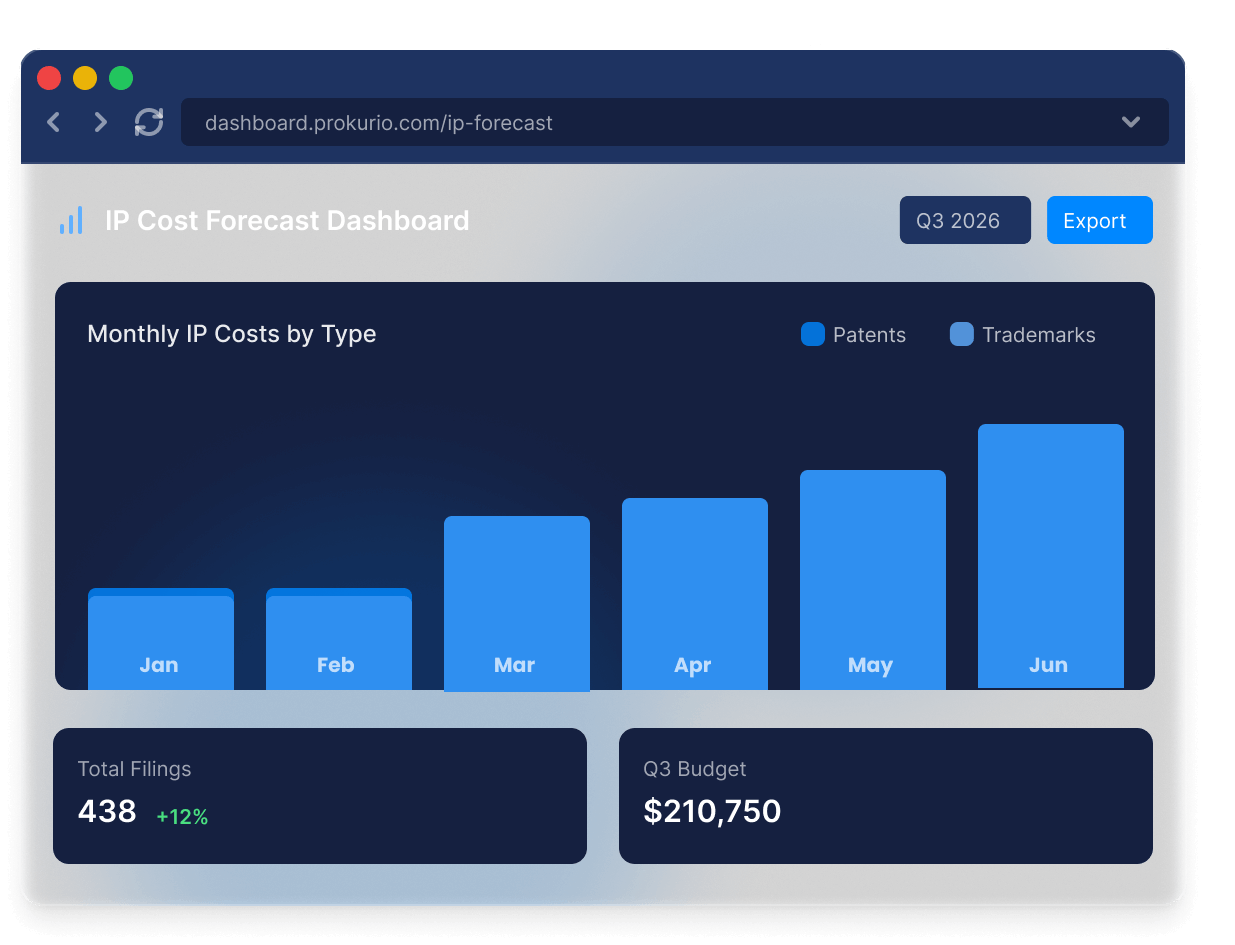Viewport: 1235px width, 945px height.
Task: Toggle the Patents legend color swatch
Action: 813,334
